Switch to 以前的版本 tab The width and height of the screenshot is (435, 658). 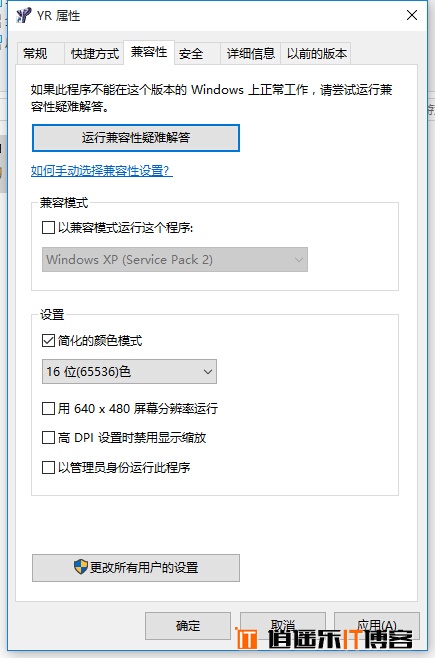(316, 54)
